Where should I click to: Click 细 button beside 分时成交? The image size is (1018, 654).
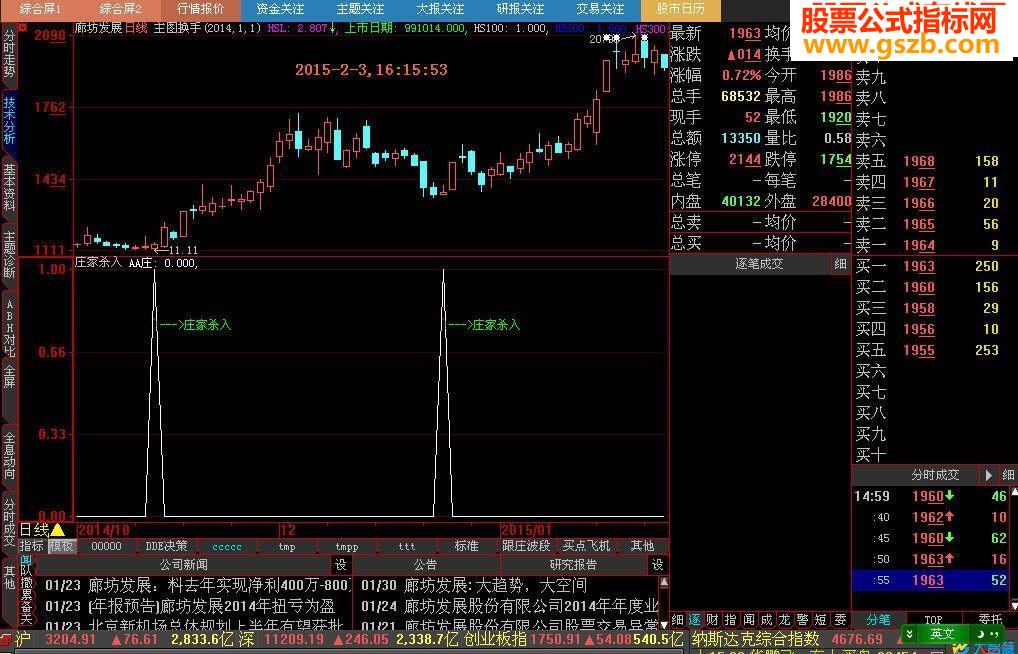[x=1008, y=475]
